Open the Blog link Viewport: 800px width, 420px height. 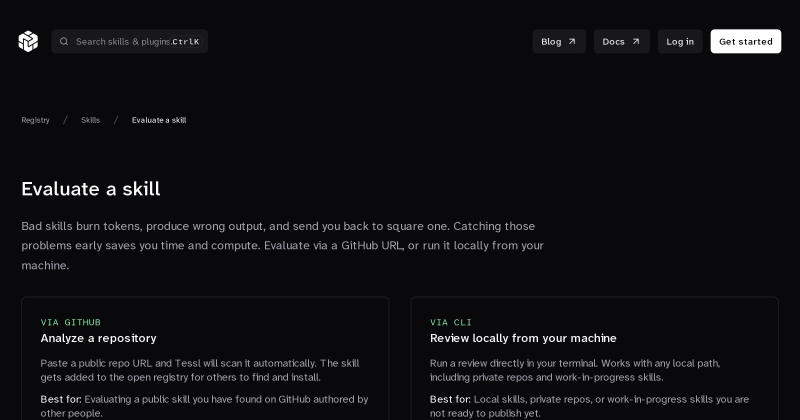coord(559,41)
